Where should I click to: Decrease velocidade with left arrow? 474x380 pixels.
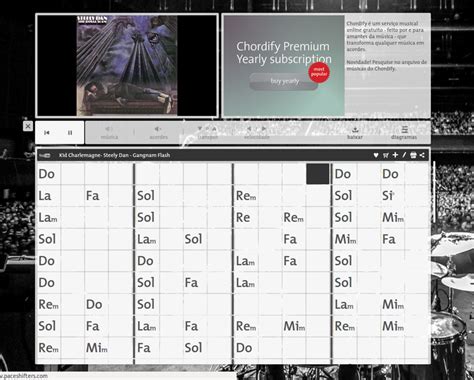249,129
